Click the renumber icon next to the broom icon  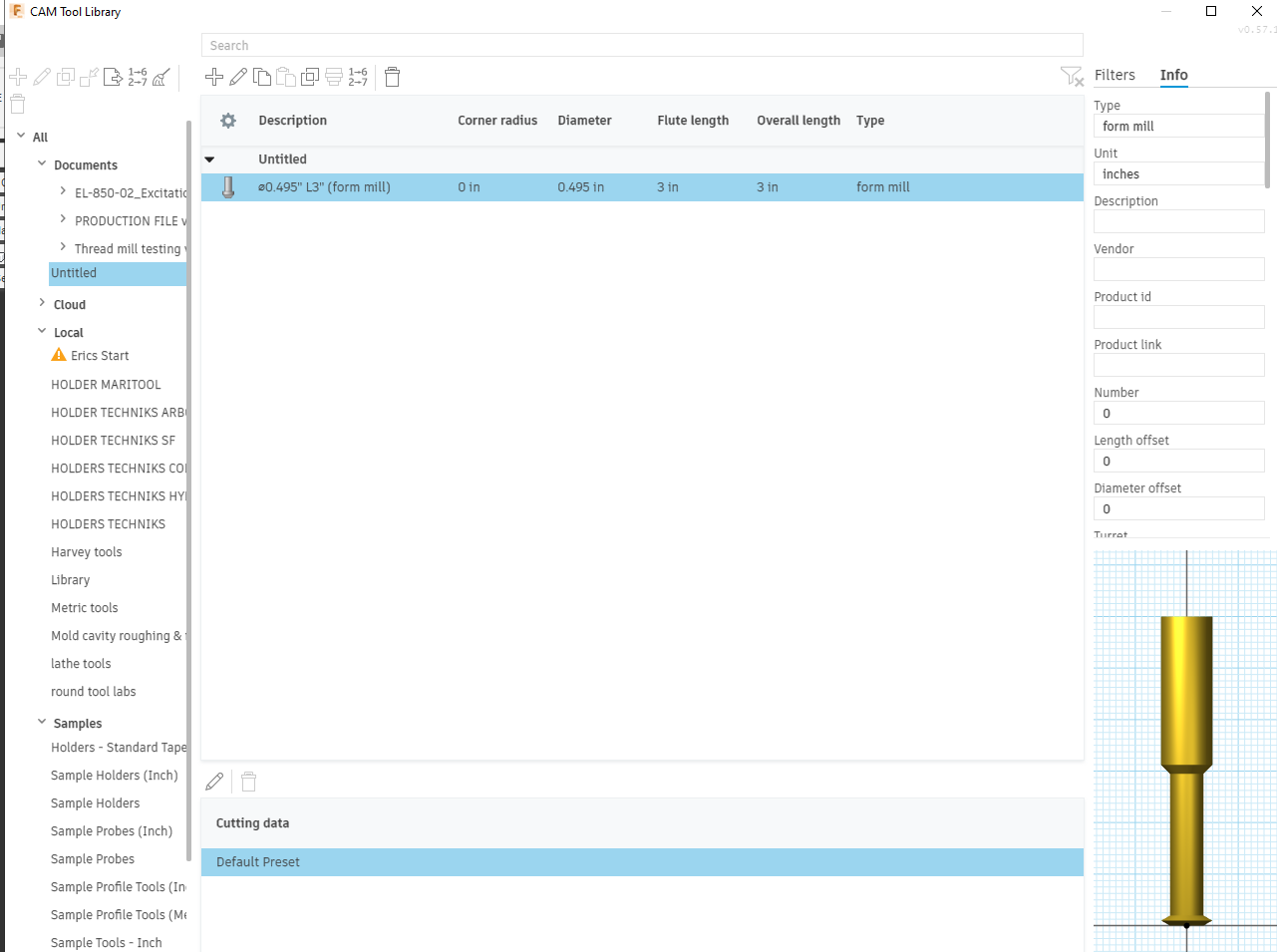pos(138,77)
